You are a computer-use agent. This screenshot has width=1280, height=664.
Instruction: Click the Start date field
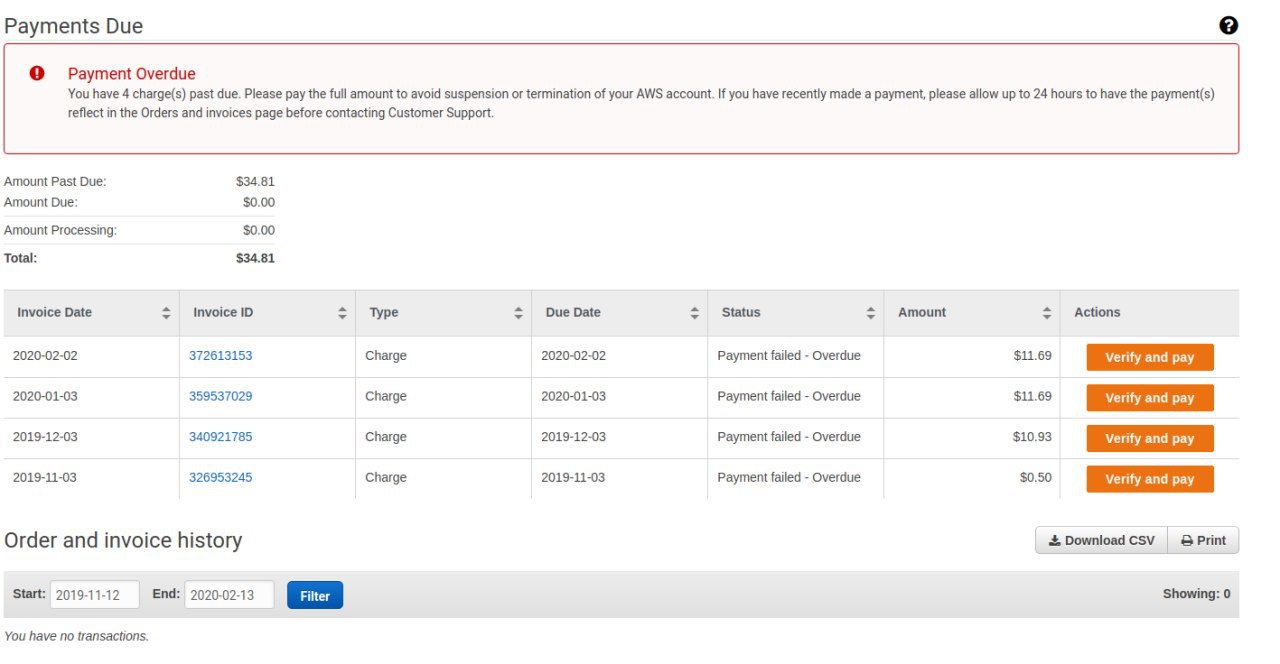94,596
